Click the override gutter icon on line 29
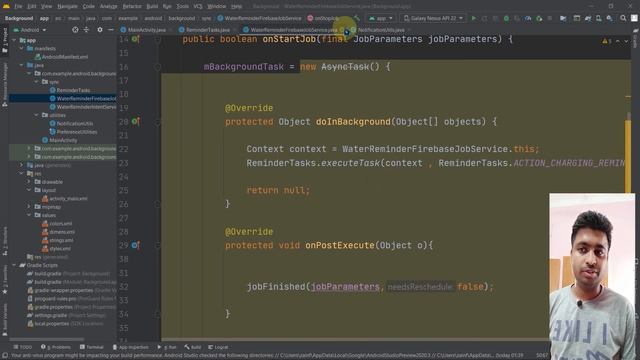This screenshot has width=640, height=360. (135, 245)
